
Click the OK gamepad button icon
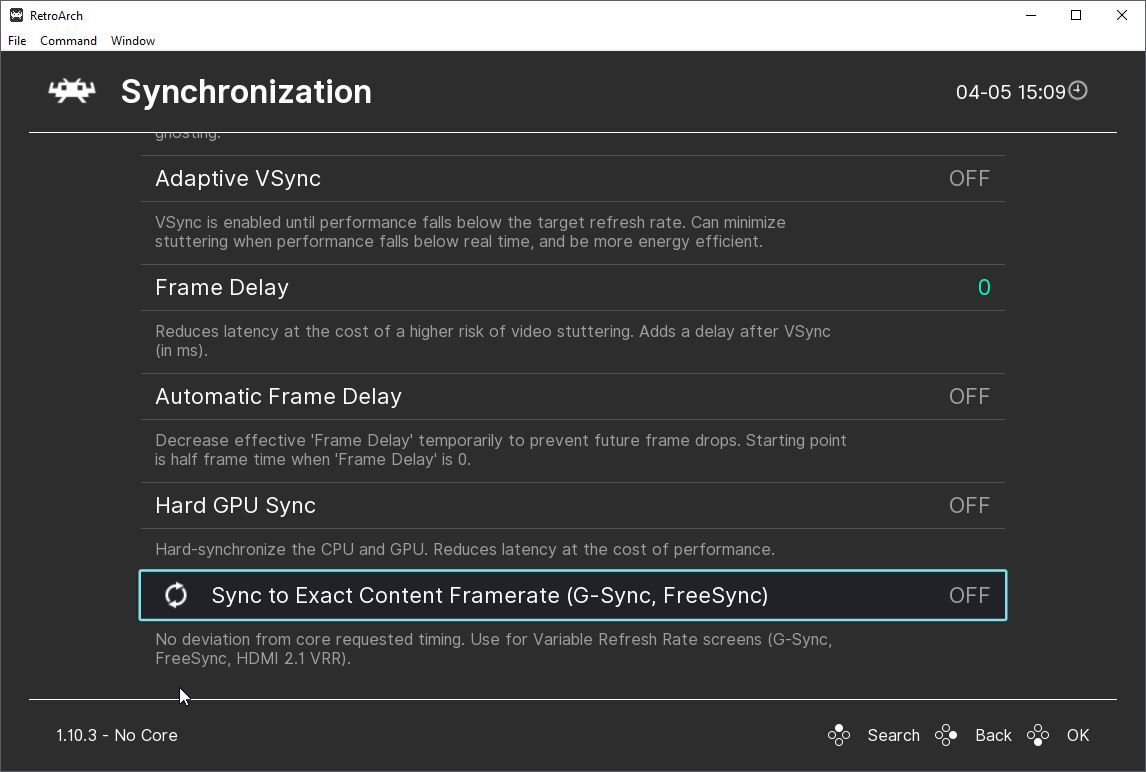[1038, 735]
